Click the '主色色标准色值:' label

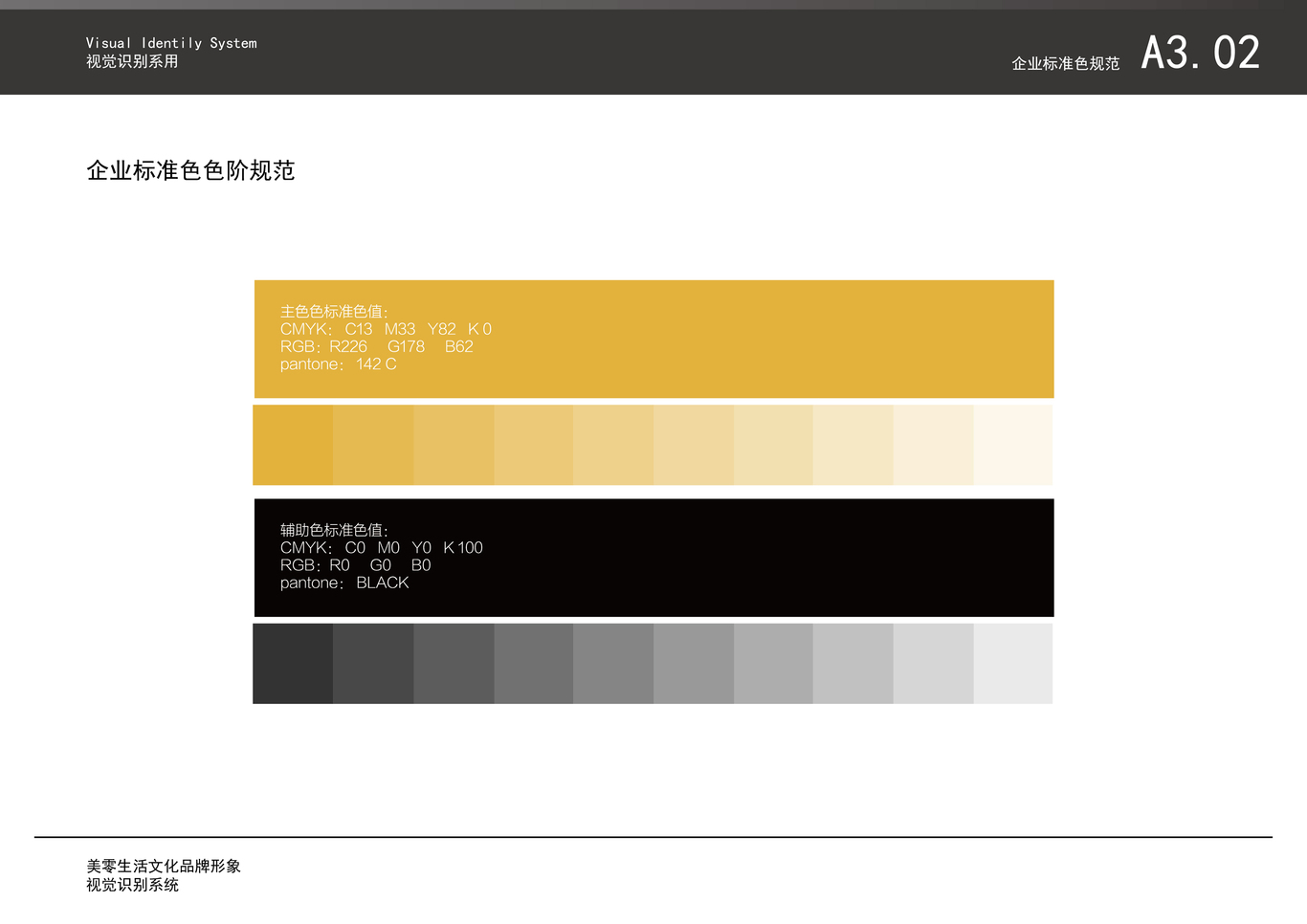(x=335, y=312)
